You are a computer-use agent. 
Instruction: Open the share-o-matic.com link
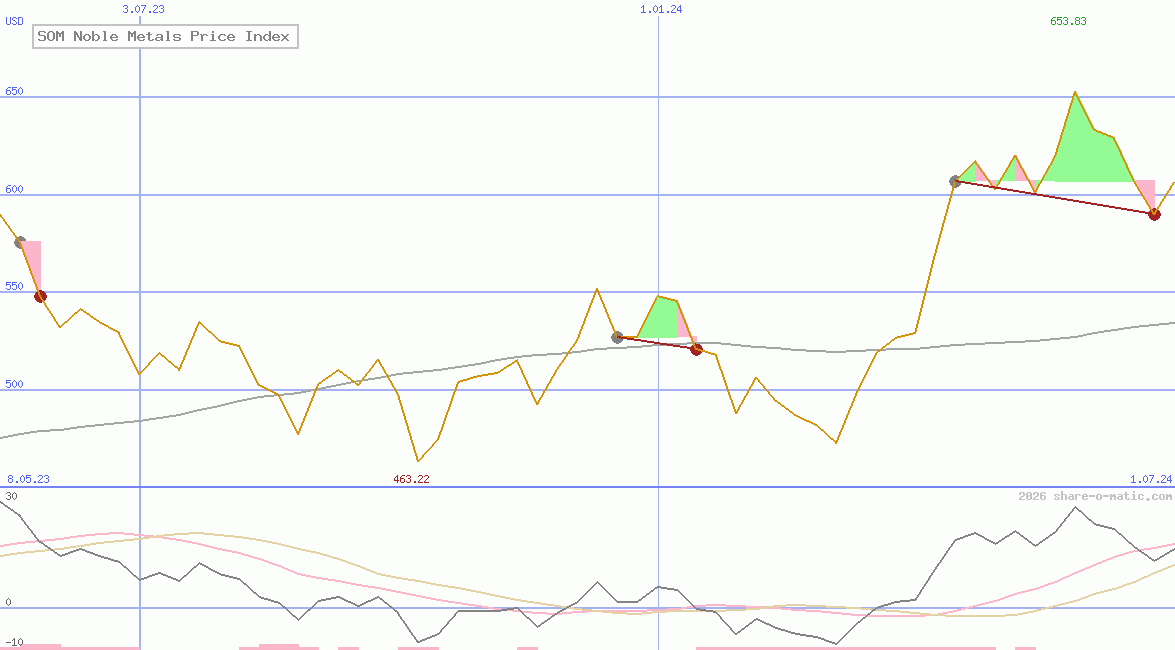click(x=1095, y=496)
